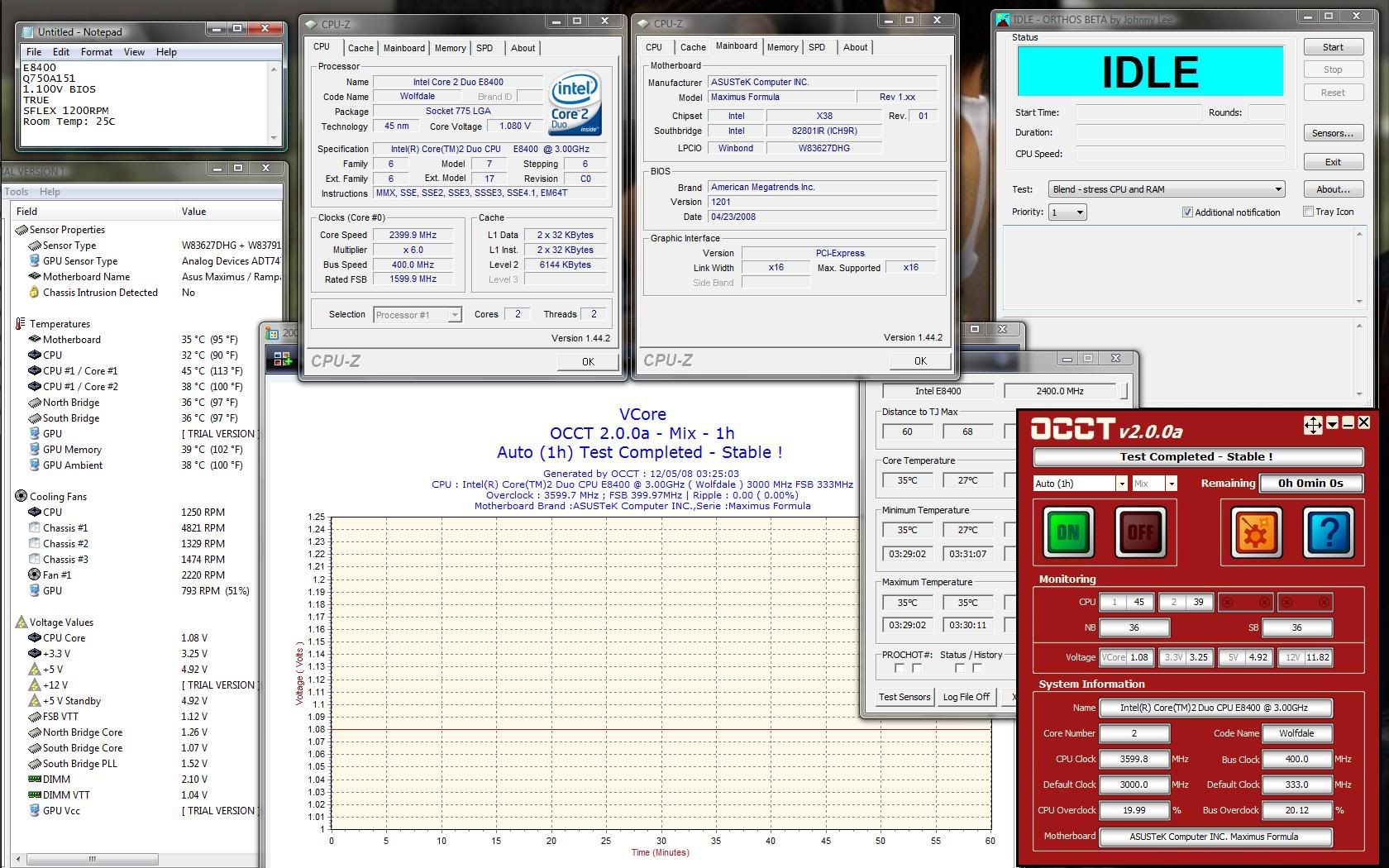
Task: Click the thermometer icon beside Temperatures
Action: click(20, 324)
